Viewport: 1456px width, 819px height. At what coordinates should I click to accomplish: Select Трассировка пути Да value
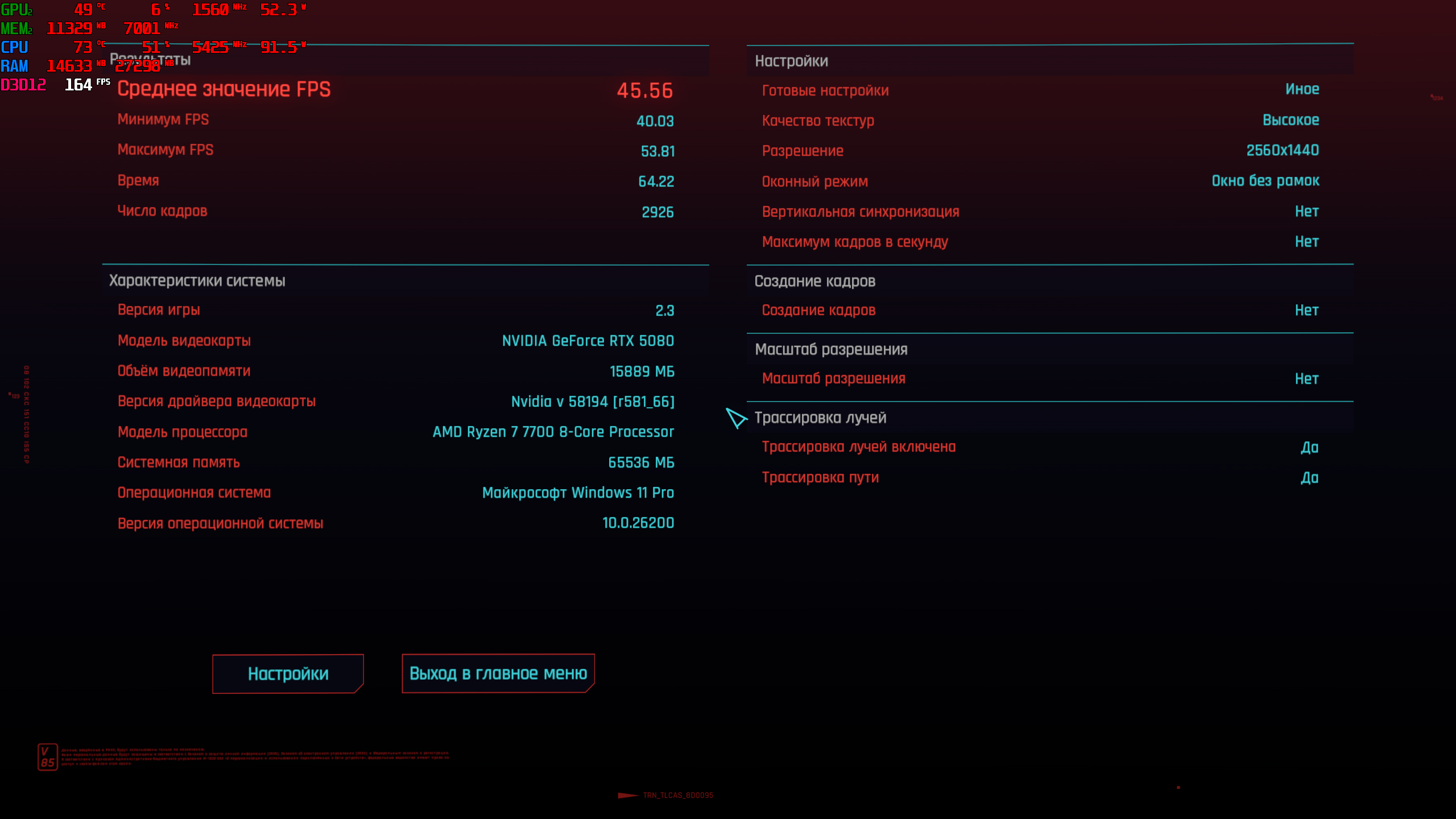(x=1309, y=478)
